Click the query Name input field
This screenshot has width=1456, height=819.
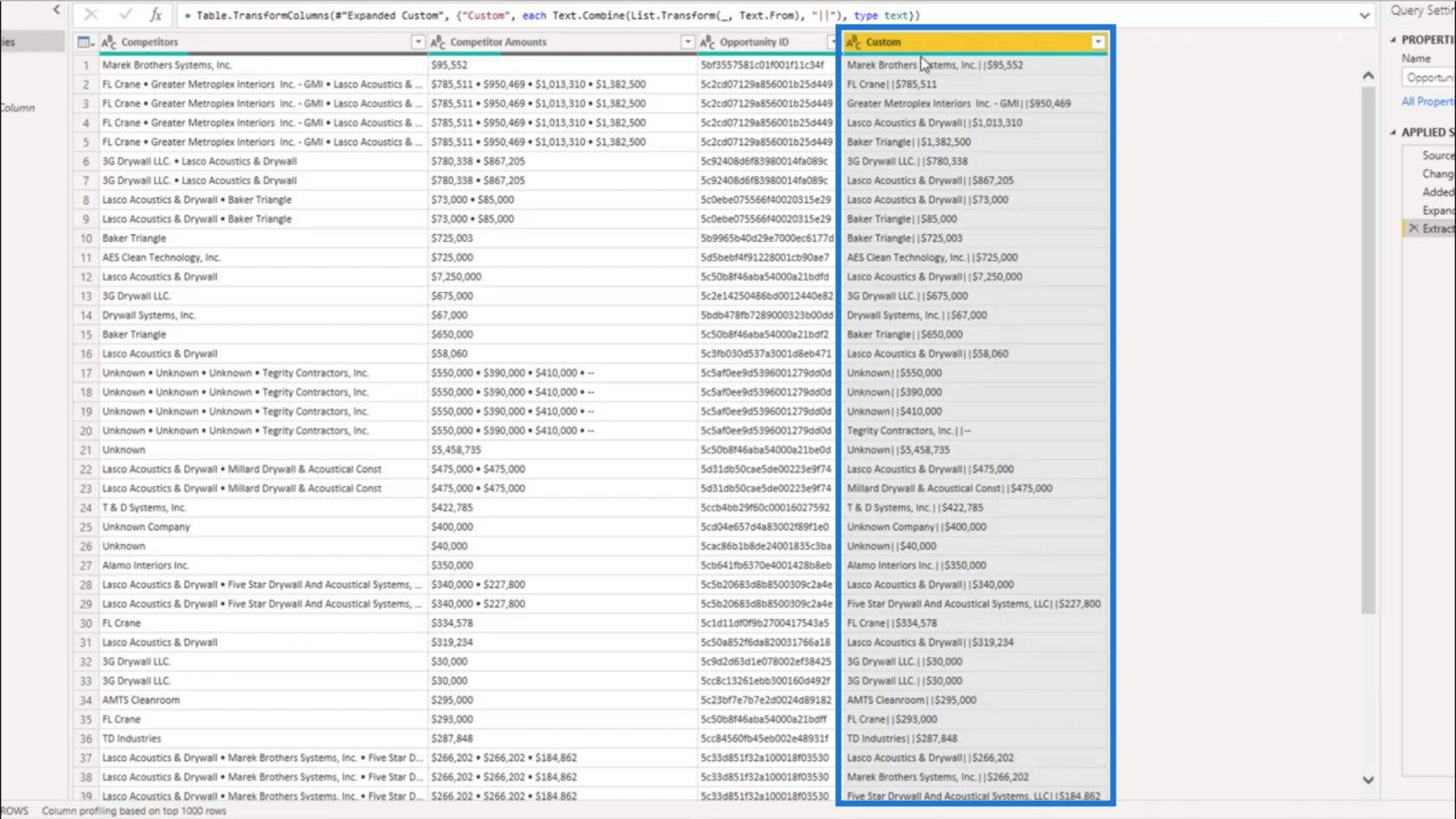(1428, 77)
